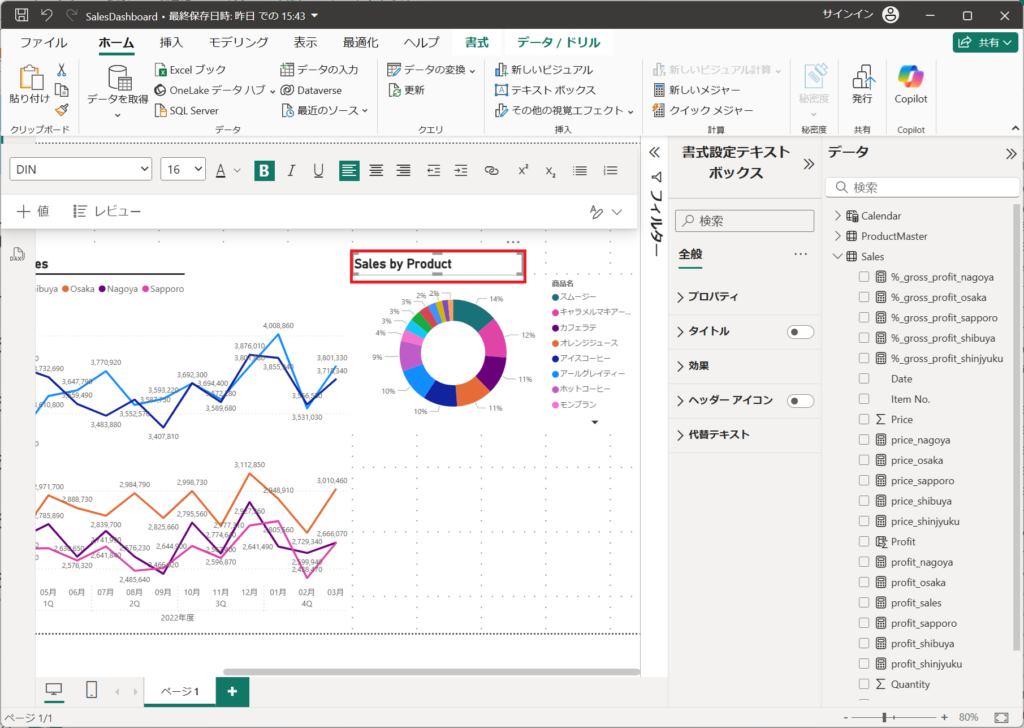Screen dimensions: 1024x728
Task: Open the 挿入 ribbon tab
Action: 171,42
